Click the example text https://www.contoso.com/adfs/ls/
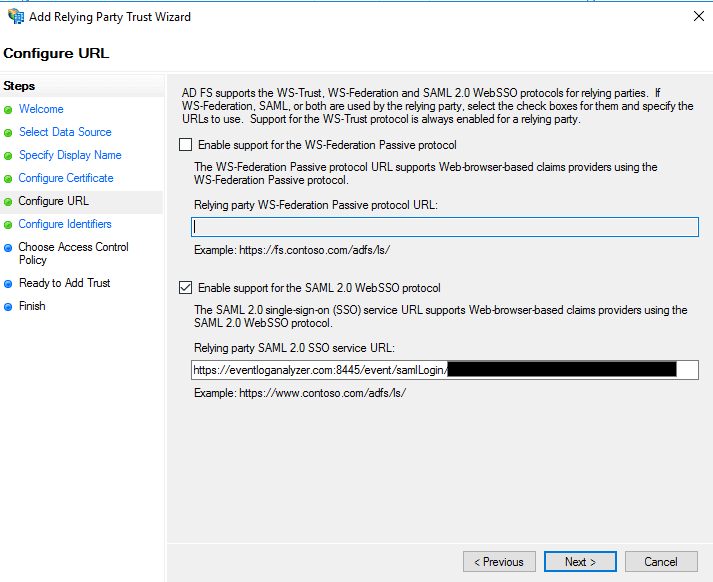This screenshot has width=713, height=582. click(323, 393)
